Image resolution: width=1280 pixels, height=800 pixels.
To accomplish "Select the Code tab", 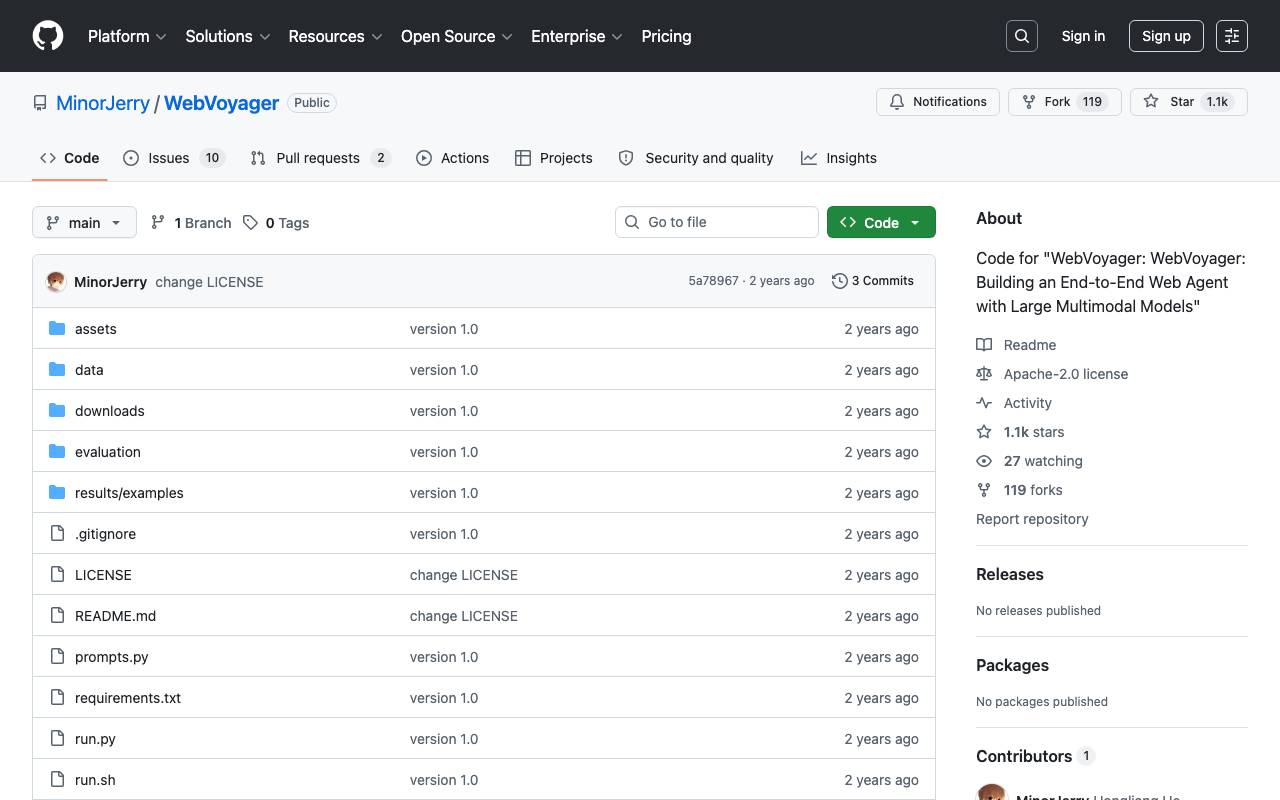I will pos(70,158).
